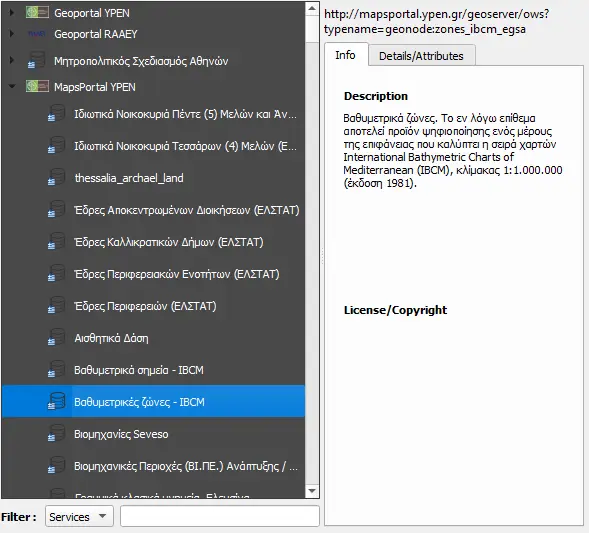Select Έδρες Καλλικρατικών Δήμων (ΕΛΣΤΑΤ) layer
Screen dimensions: 589x533
[169, 242]
